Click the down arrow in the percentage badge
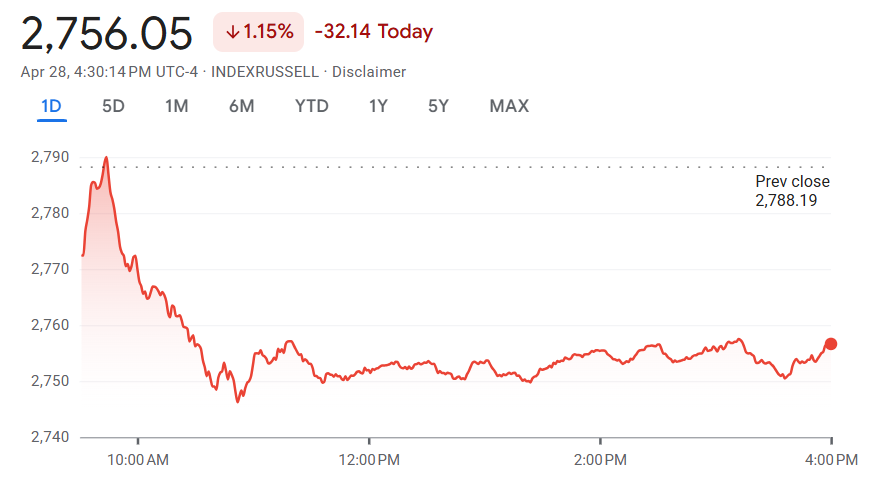875x479 pixels. [232, 32]
